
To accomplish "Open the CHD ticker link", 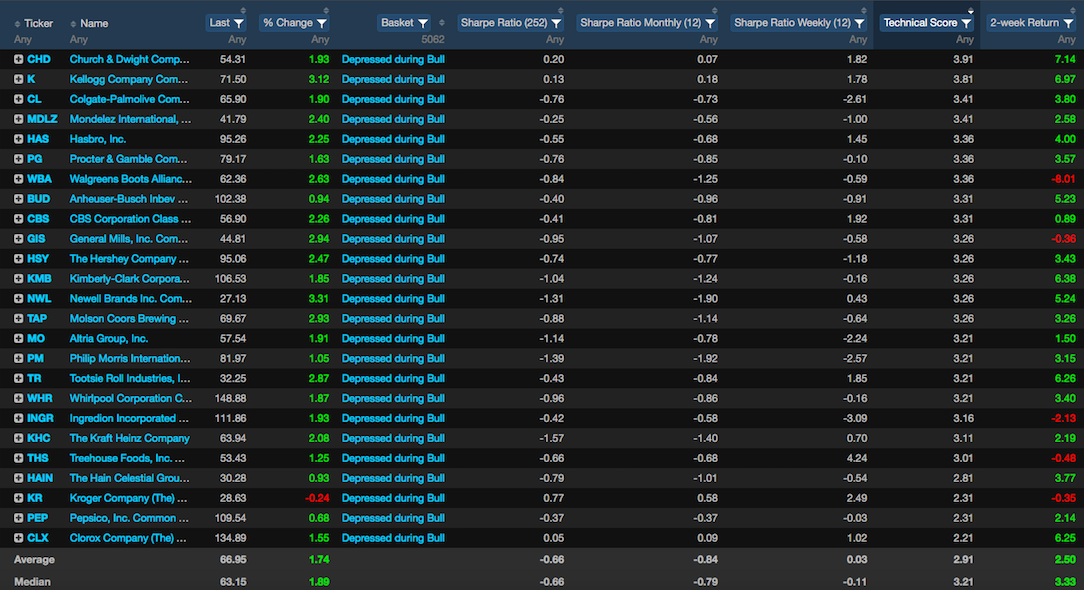I will tap(39, 59).
